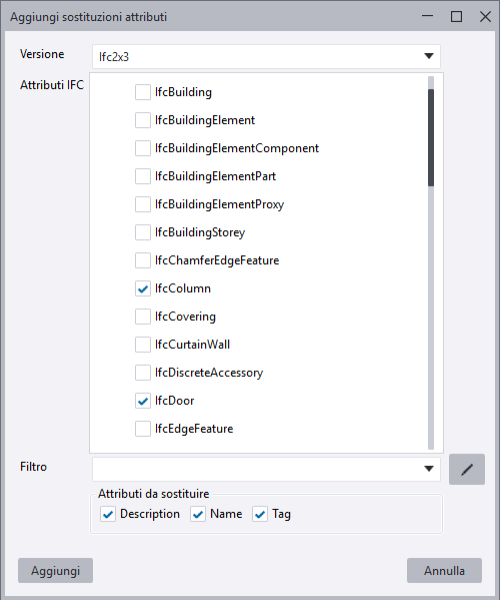This screenshot has height=600, width=500.
Task: Uncheck the IfcColumn checkbox
Action: [x=143, y=289]
